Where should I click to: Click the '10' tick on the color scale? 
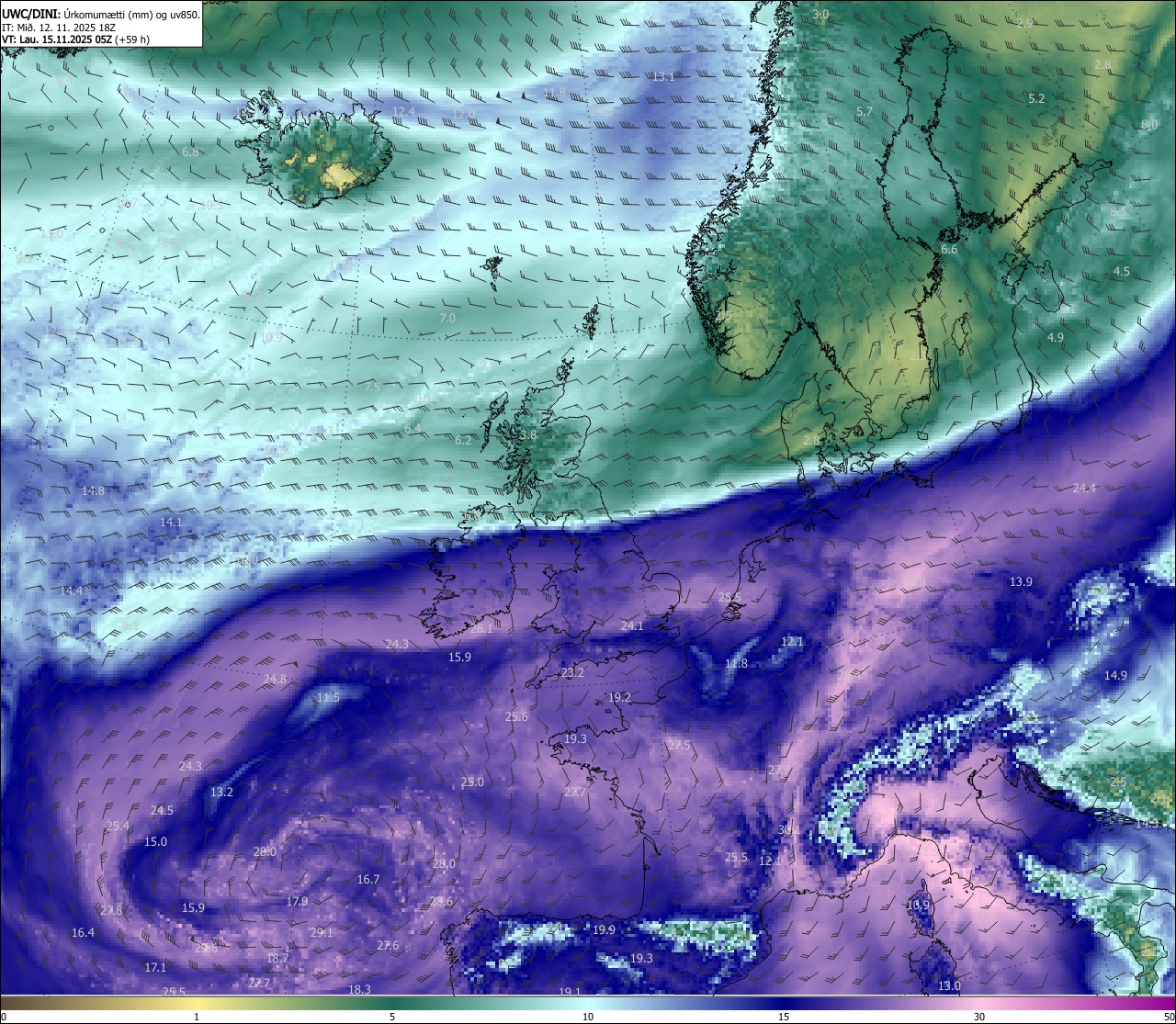pos(588,1017)
